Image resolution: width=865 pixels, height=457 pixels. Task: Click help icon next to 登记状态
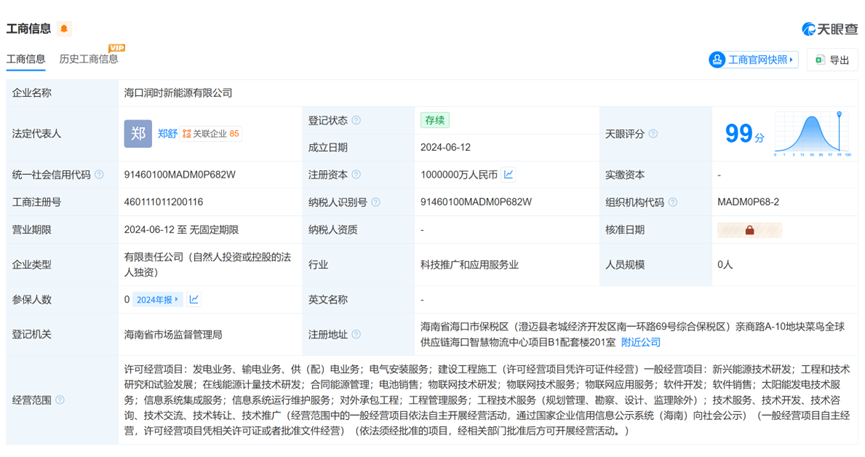click(357, 120)
